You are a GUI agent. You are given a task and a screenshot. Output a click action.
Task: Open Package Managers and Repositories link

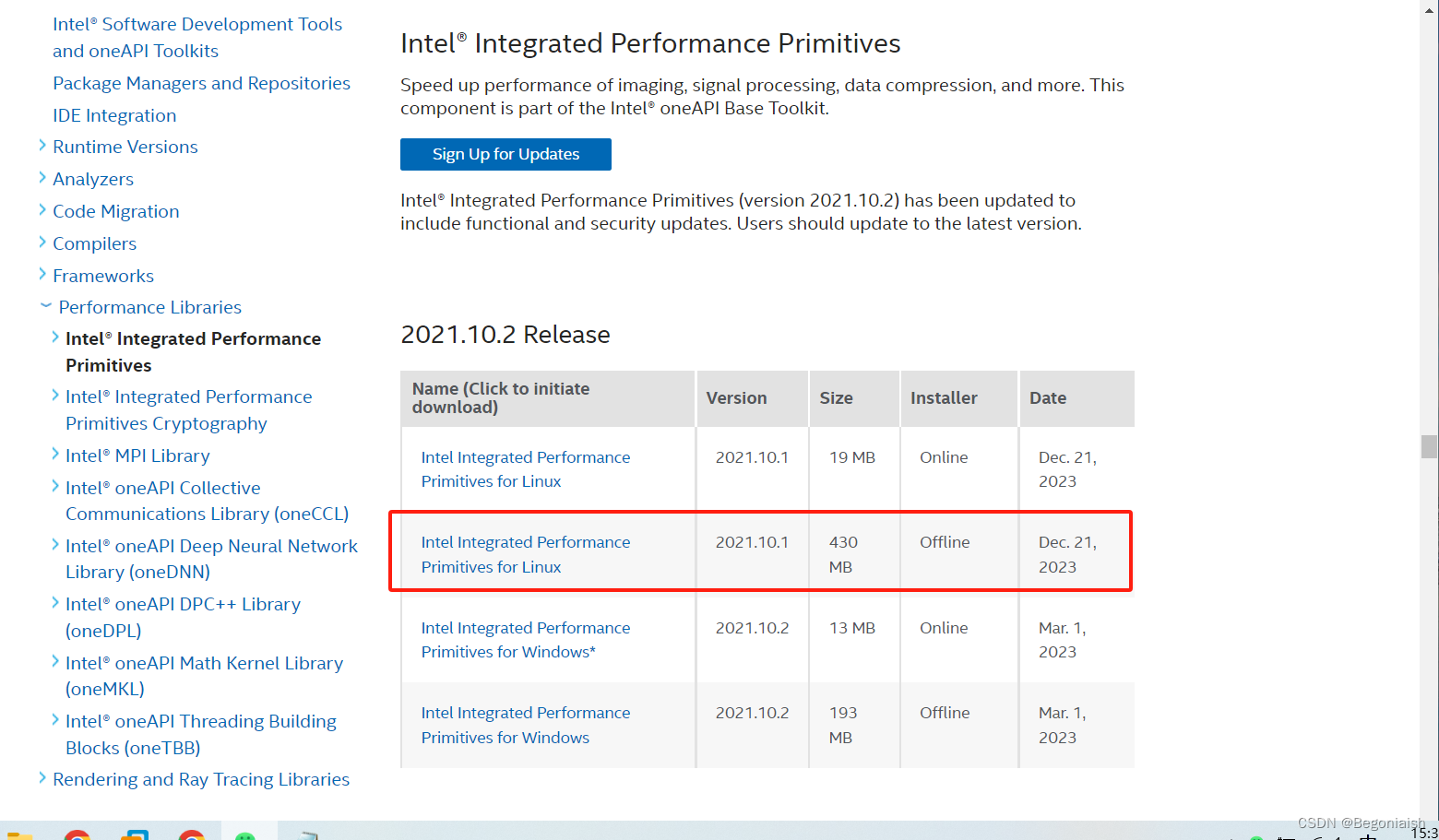pos(201,83)
